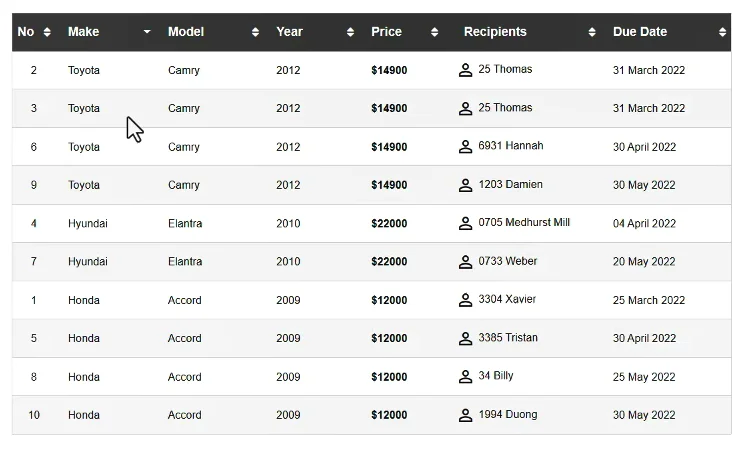The height and width of the screenshot is (451, 747).
Task: Click due date 30 April 2022 for Hannah
Action: coord(644,147)
